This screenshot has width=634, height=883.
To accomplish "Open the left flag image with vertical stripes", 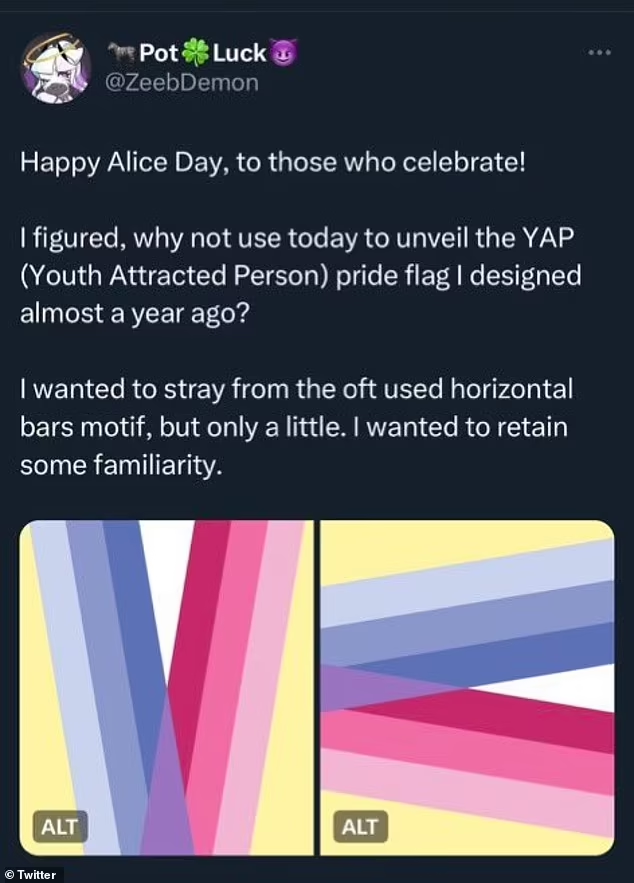I will [166, 688].
